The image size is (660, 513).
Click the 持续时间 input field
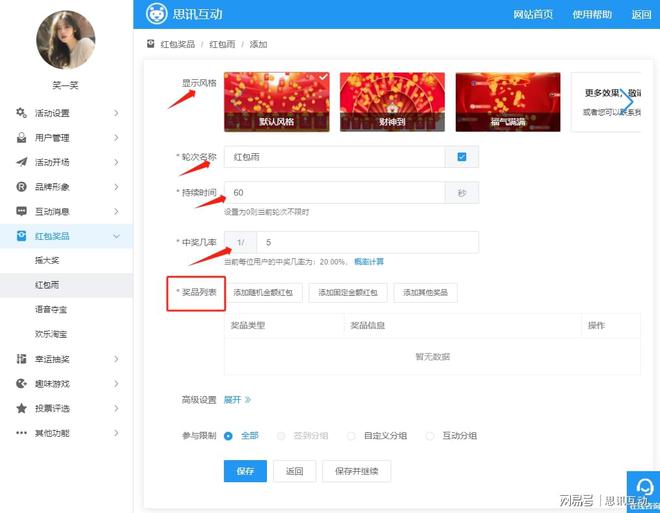point(334,192)
